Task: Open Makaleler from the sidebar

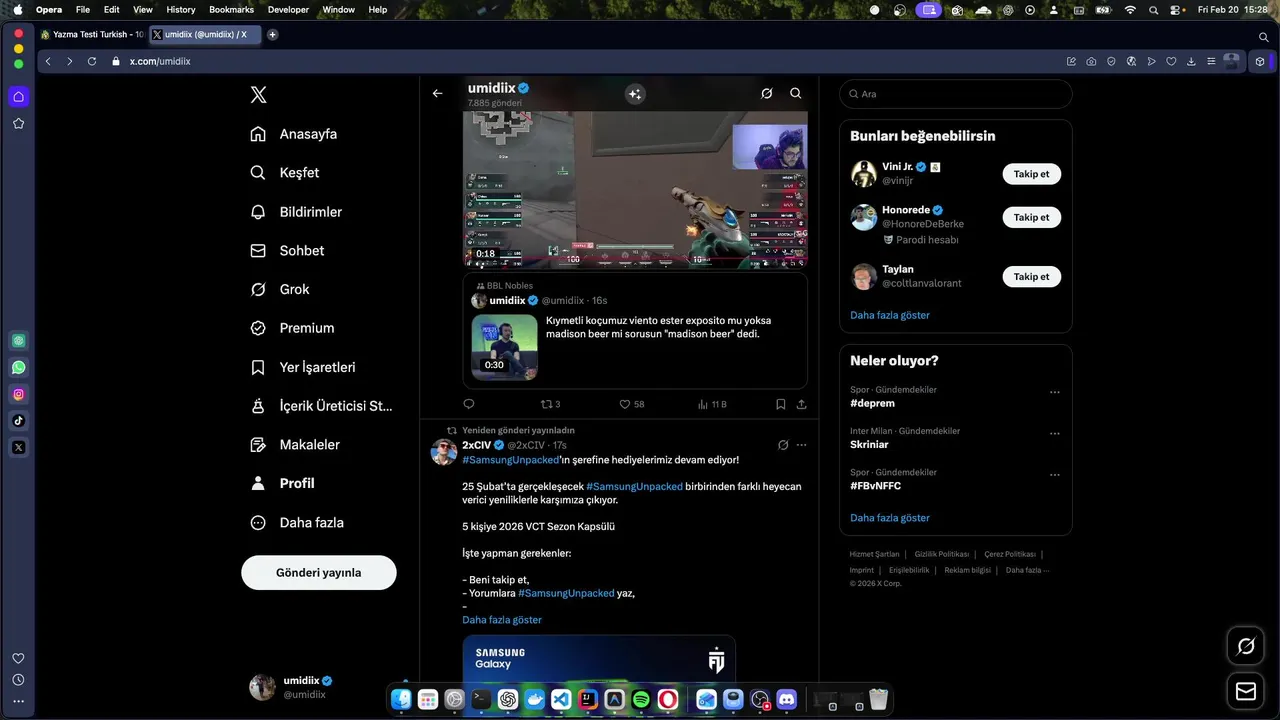Action: click(295, 444)
